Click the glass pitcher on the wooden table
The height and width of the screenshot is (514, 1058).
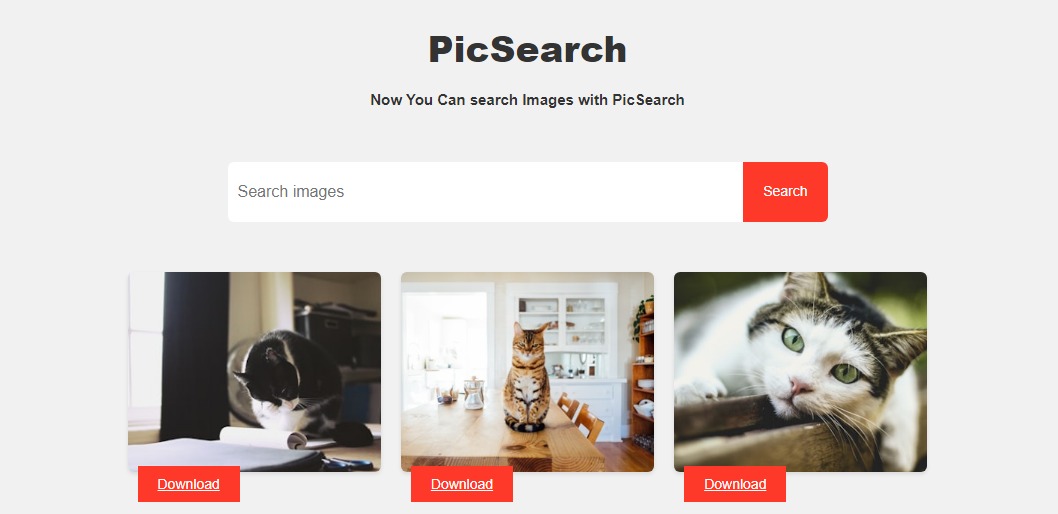[x=474, y=393]
